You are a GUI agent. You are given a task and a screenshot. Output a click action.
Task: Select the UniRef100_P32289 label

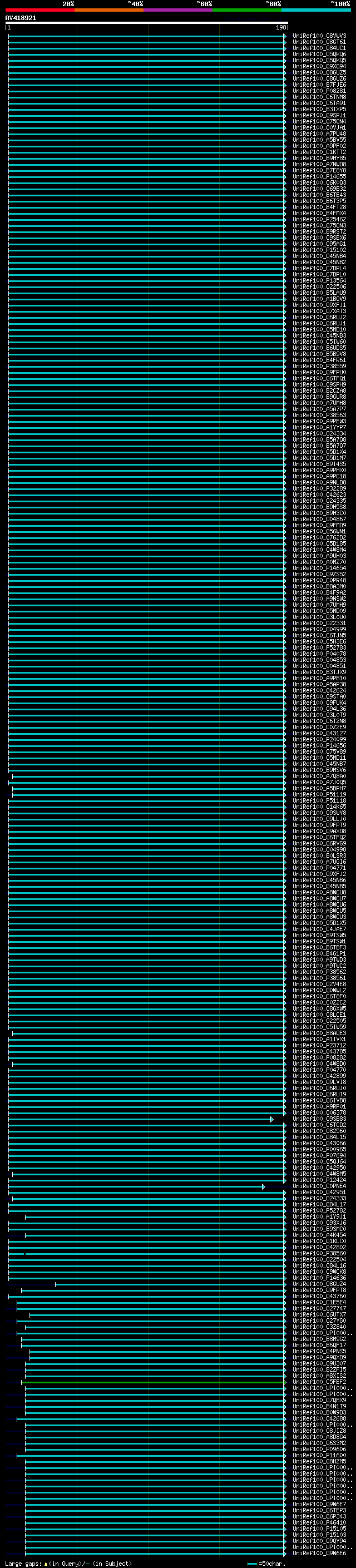(319, 488)
